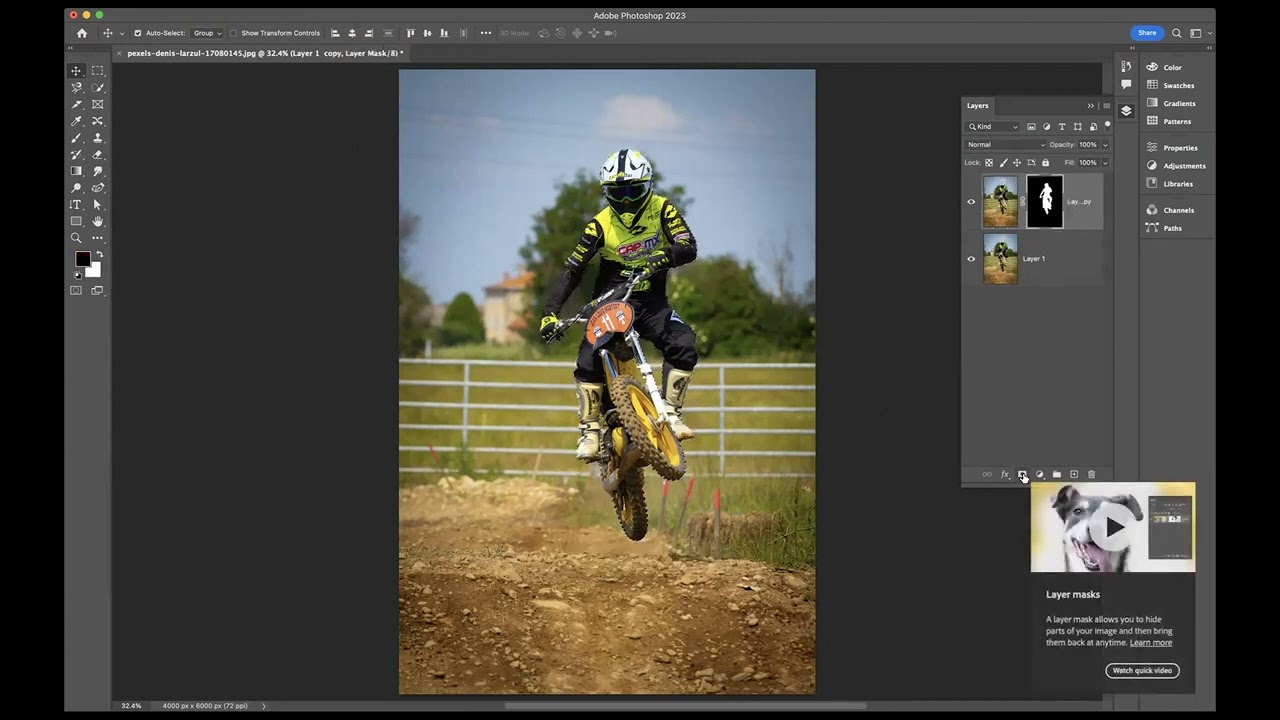Collapse the Layers panel with double arrows

coord(1091,105)
